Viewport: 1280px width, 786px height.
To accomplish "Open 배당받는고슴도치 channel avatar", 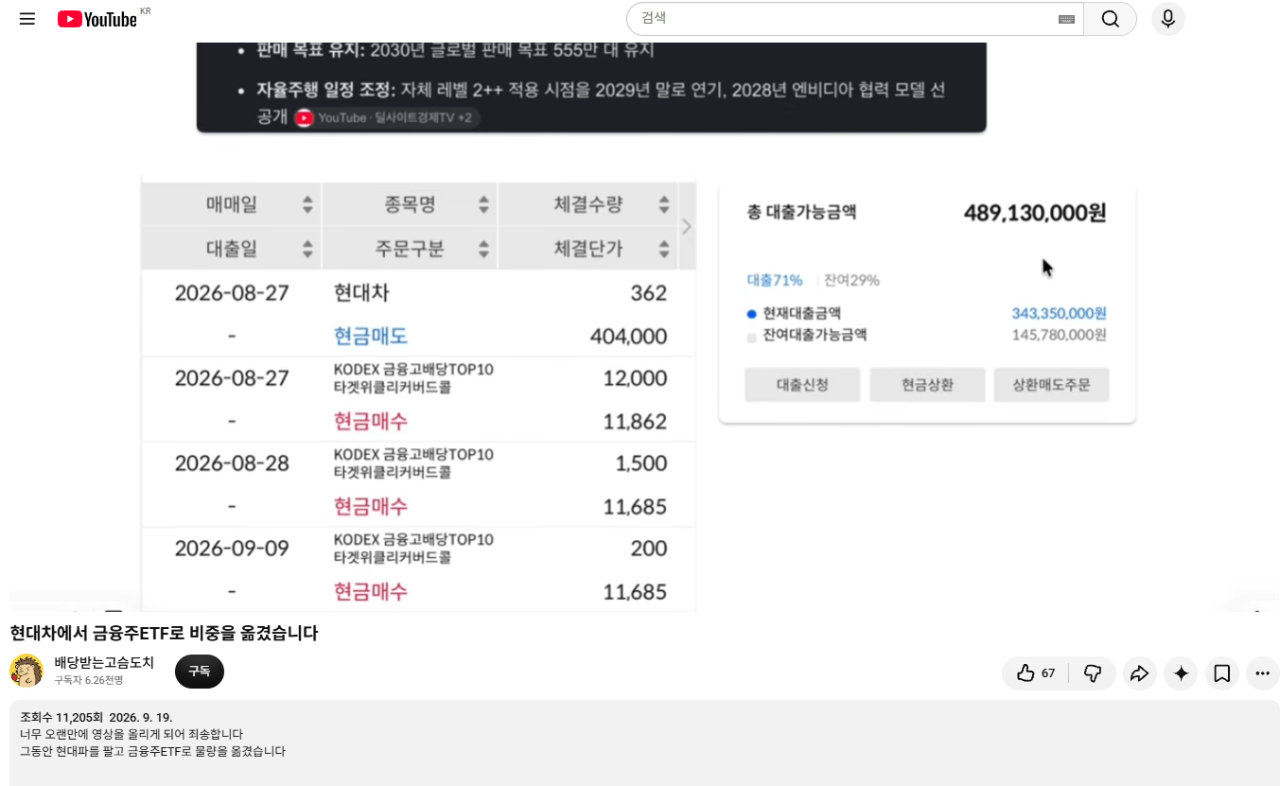I will 27,671.
